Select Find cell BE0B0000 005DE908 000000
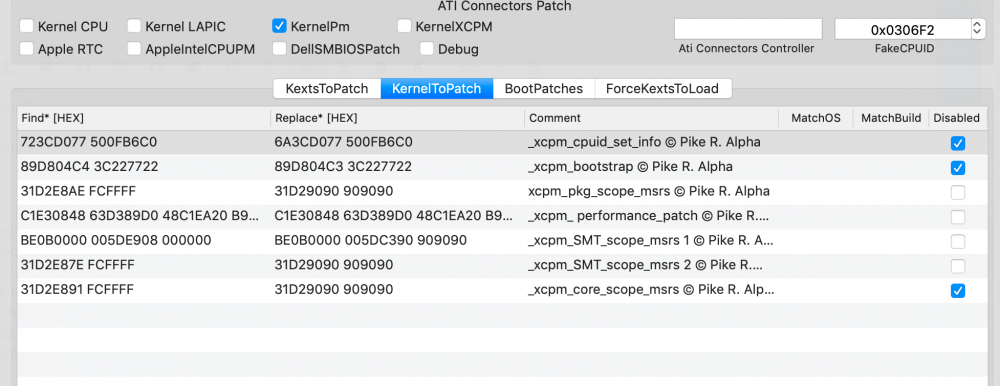This screenshot has height=386, width=1000. click(x=143, y=241)
